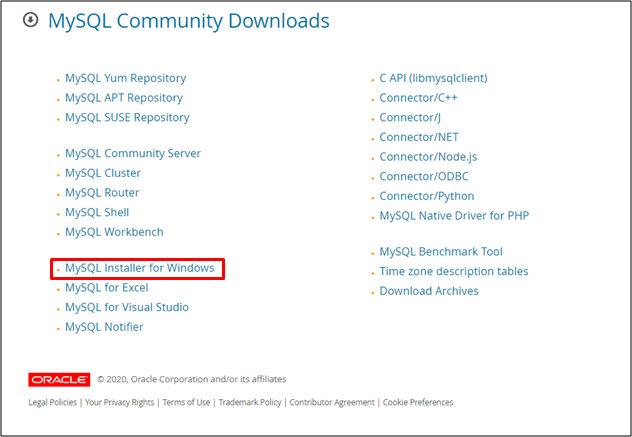Select MySQL Installer for Windows
This screenshot has height=437, width=632.
pos(139,268)
